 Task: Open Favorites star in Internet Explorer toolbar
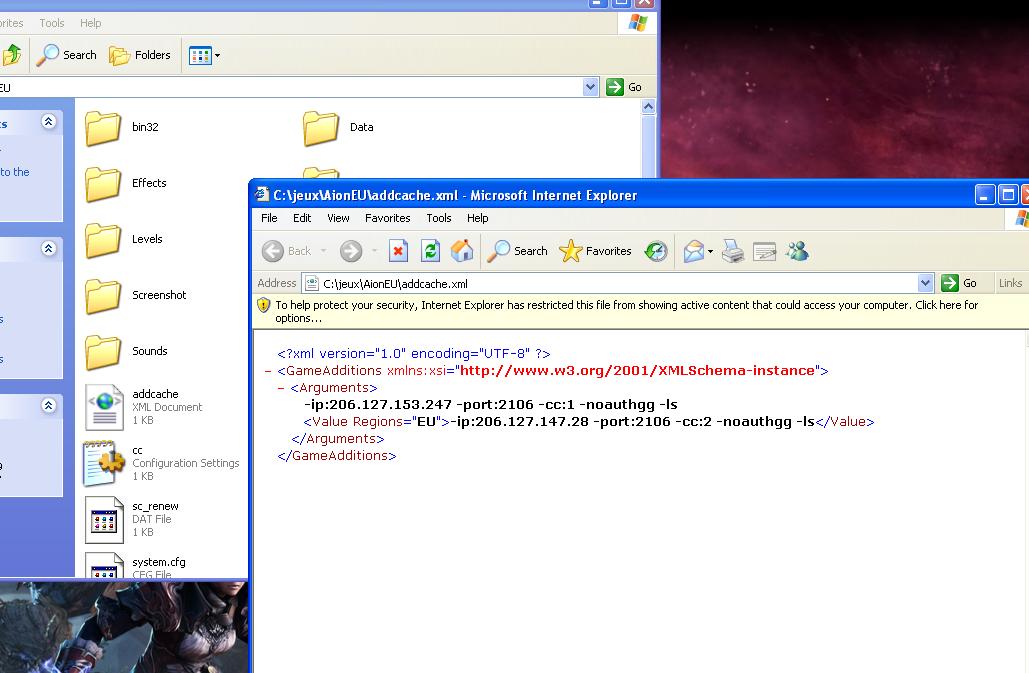click(595, 251)
